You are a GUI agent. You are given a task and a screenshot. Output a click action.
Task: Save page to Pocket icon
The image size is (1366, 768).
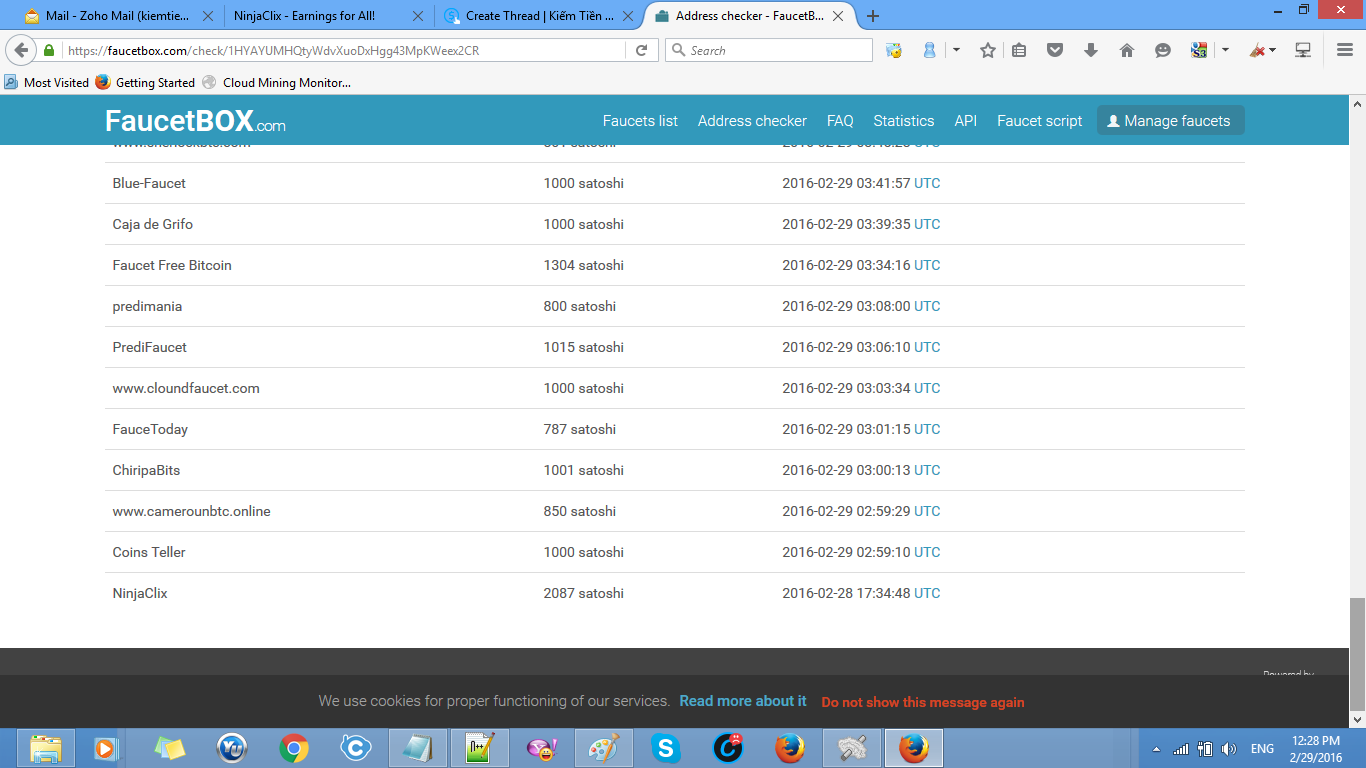click(x=1055, y=50)
